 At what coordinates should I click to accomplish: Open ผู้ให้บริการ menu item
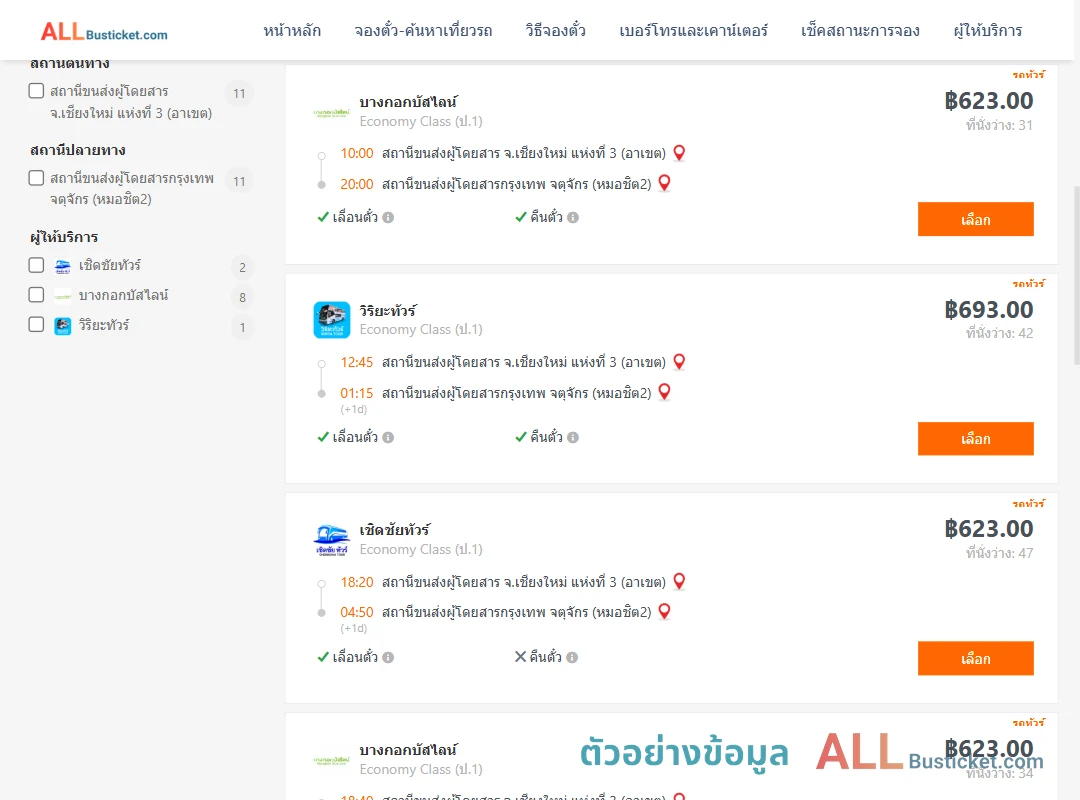[x=988, y=31]
